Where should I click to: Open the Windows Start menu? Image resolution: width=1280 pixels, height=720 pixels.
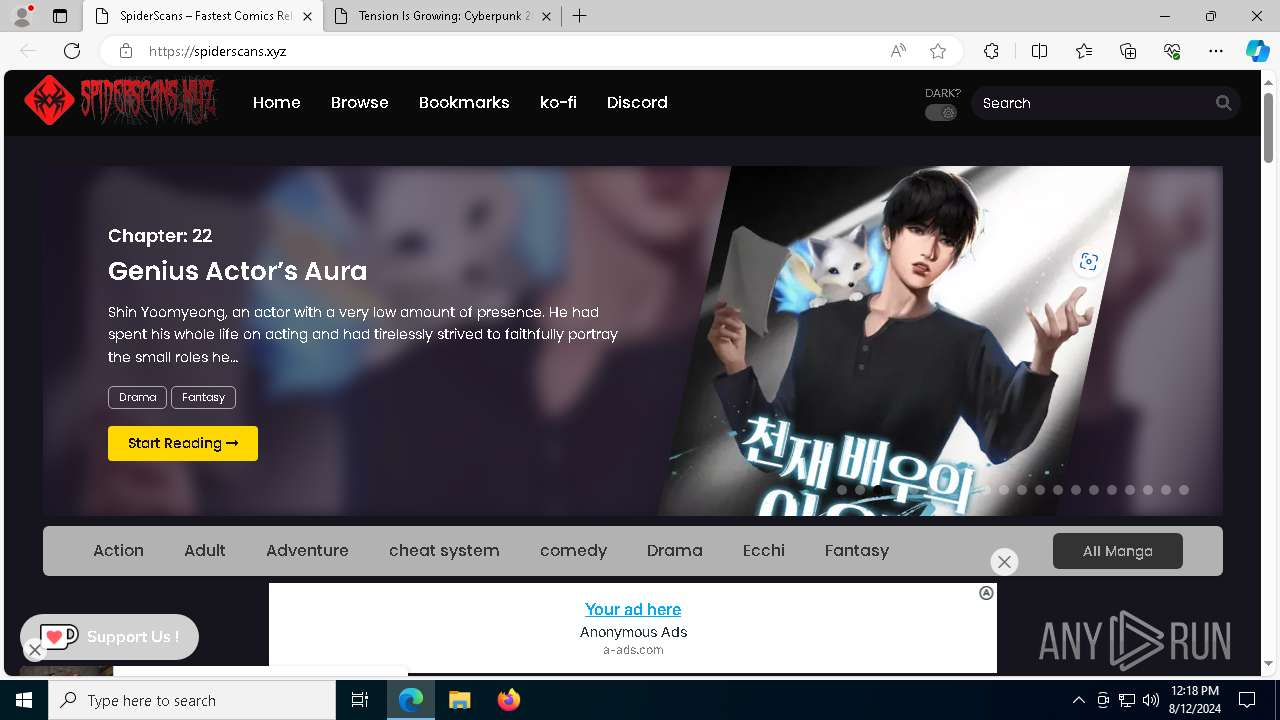24,700
